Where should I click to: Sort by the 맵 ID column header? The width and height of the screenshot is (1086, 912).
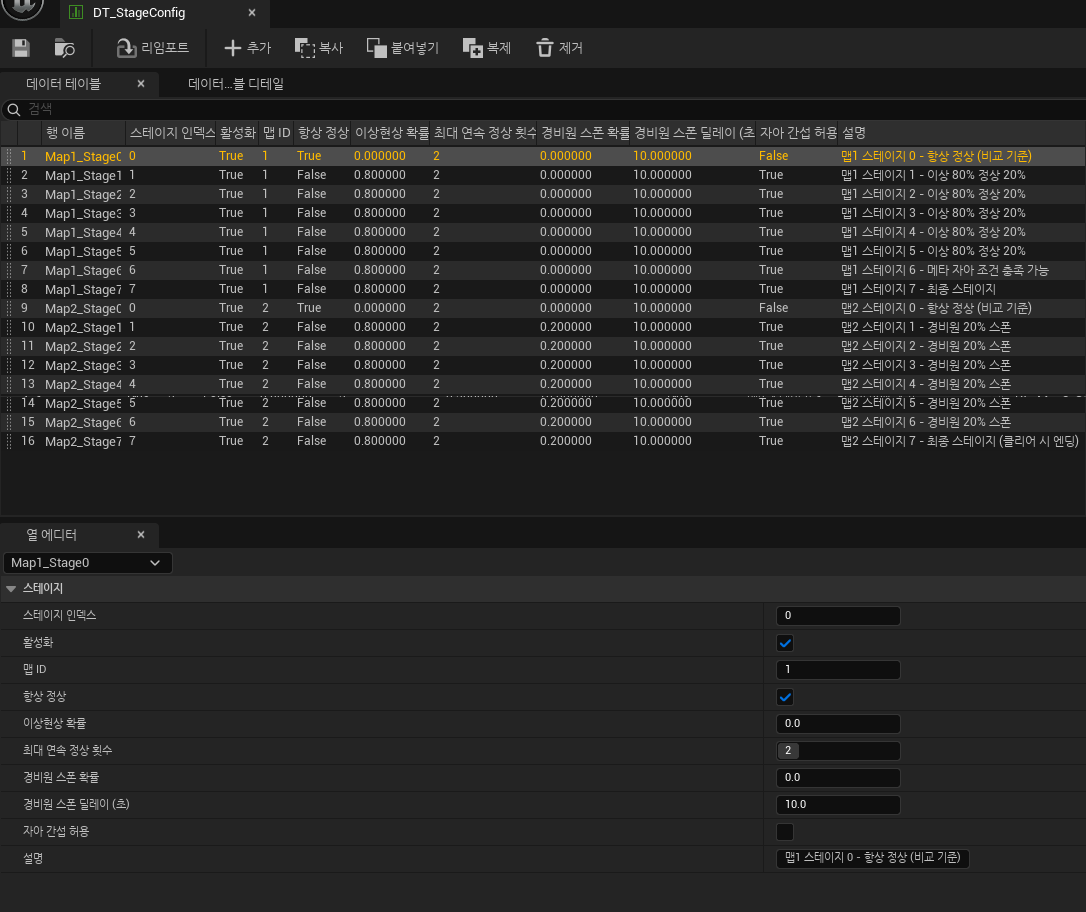[x=276, y=133]
